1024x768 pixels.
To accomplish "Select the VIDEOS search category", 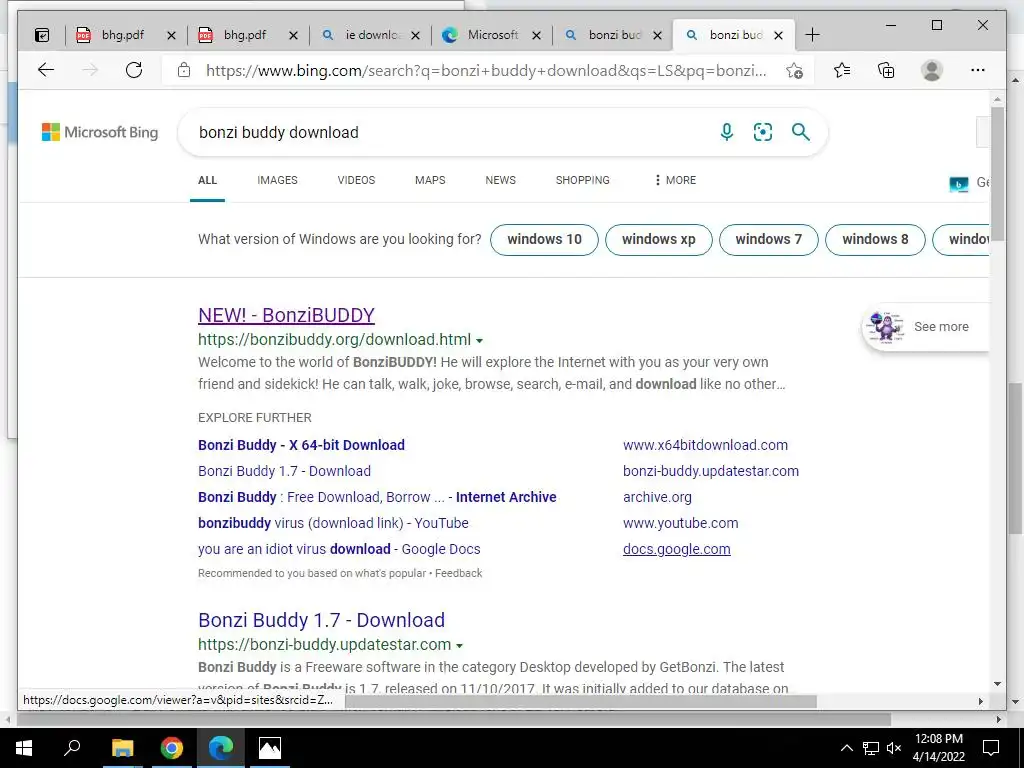I will (x=356, y=180).
